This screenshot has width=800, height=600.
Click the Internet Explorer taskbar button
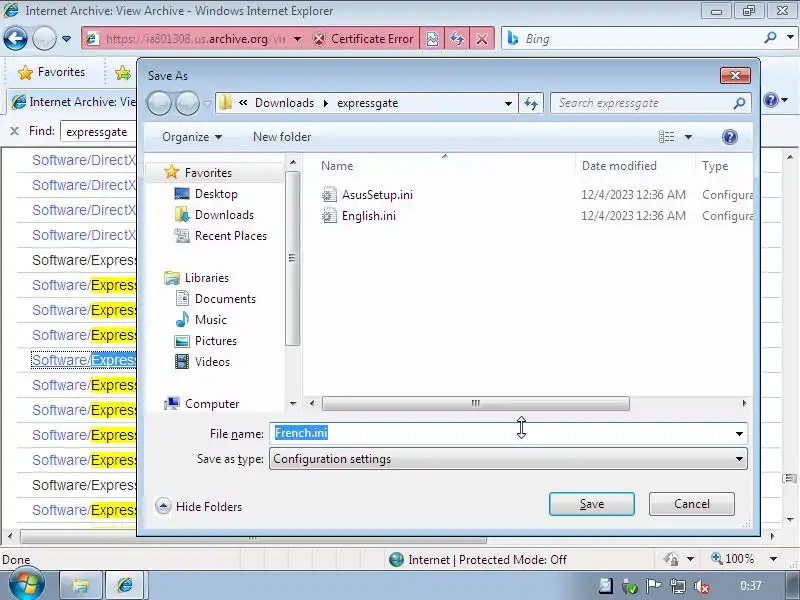click(x=126, y=585)
